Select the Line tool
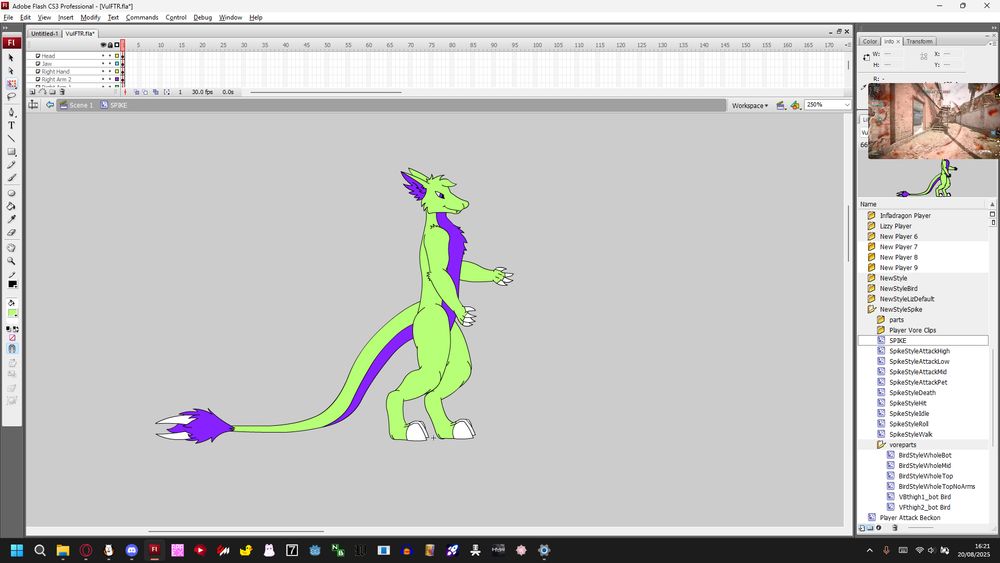 (12, 138)
